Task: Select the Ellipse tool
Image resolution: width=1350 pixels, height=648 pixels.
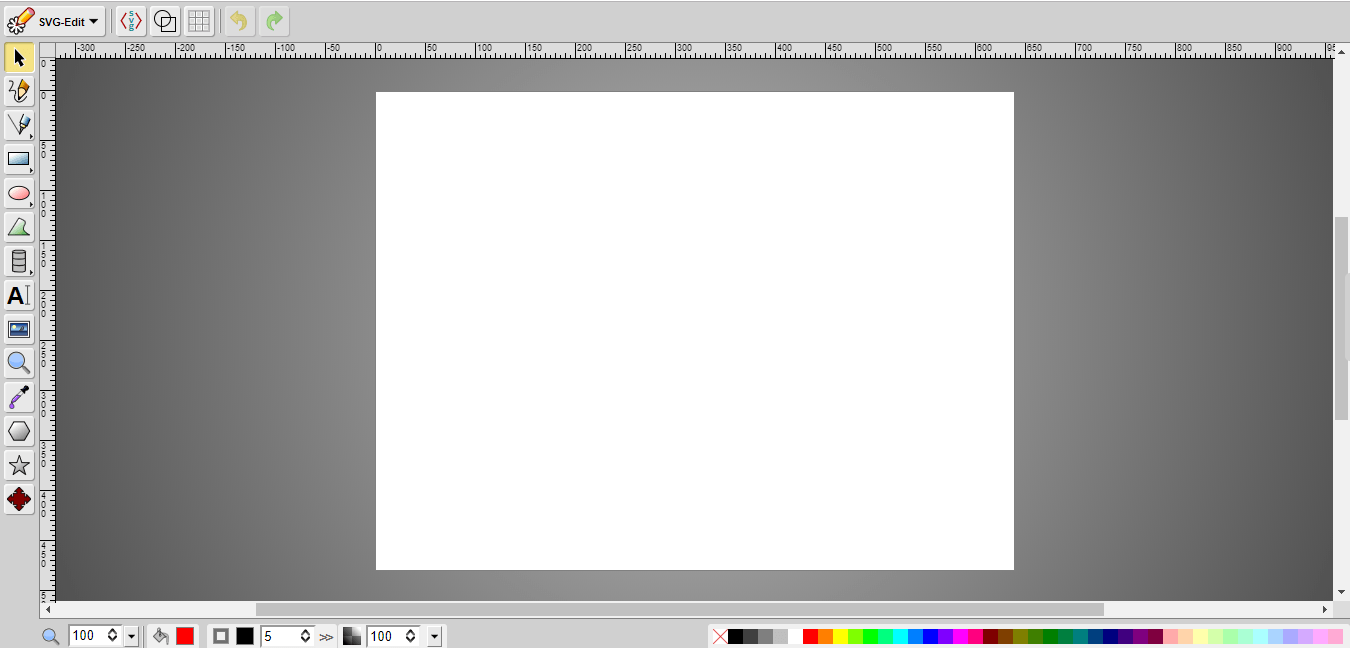Action: pos(19,193)
